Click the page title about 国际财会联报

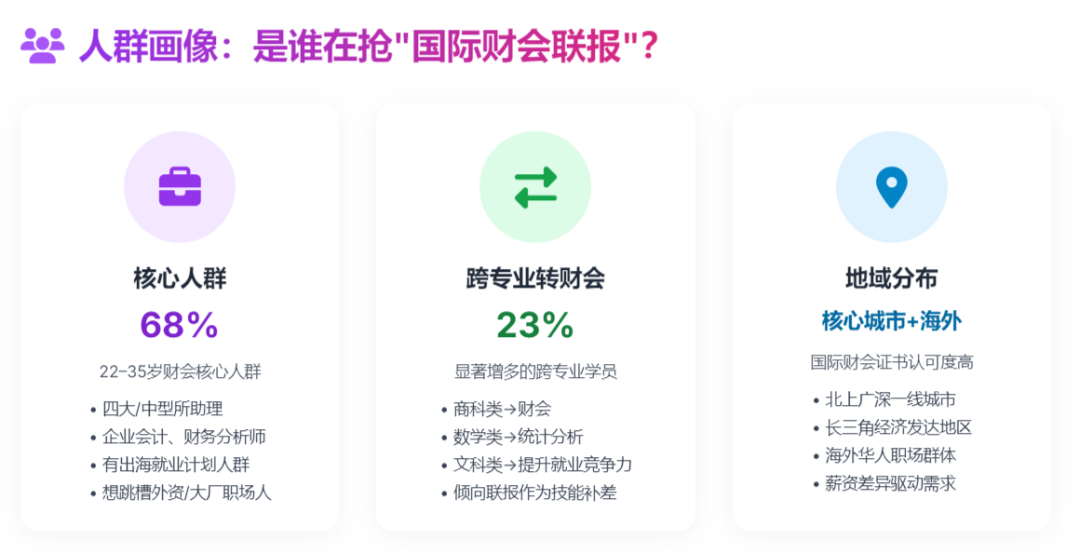point(368,46)
